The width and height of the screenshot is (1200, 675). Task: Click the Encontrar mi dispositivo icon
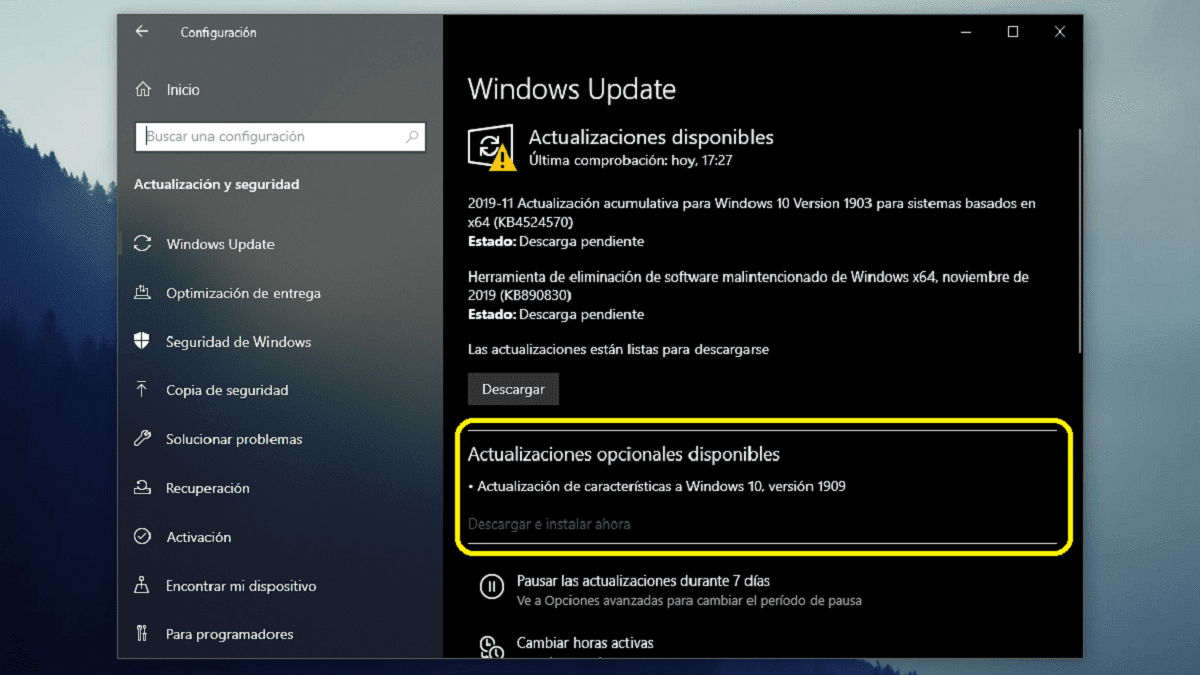tap(143, 586)
